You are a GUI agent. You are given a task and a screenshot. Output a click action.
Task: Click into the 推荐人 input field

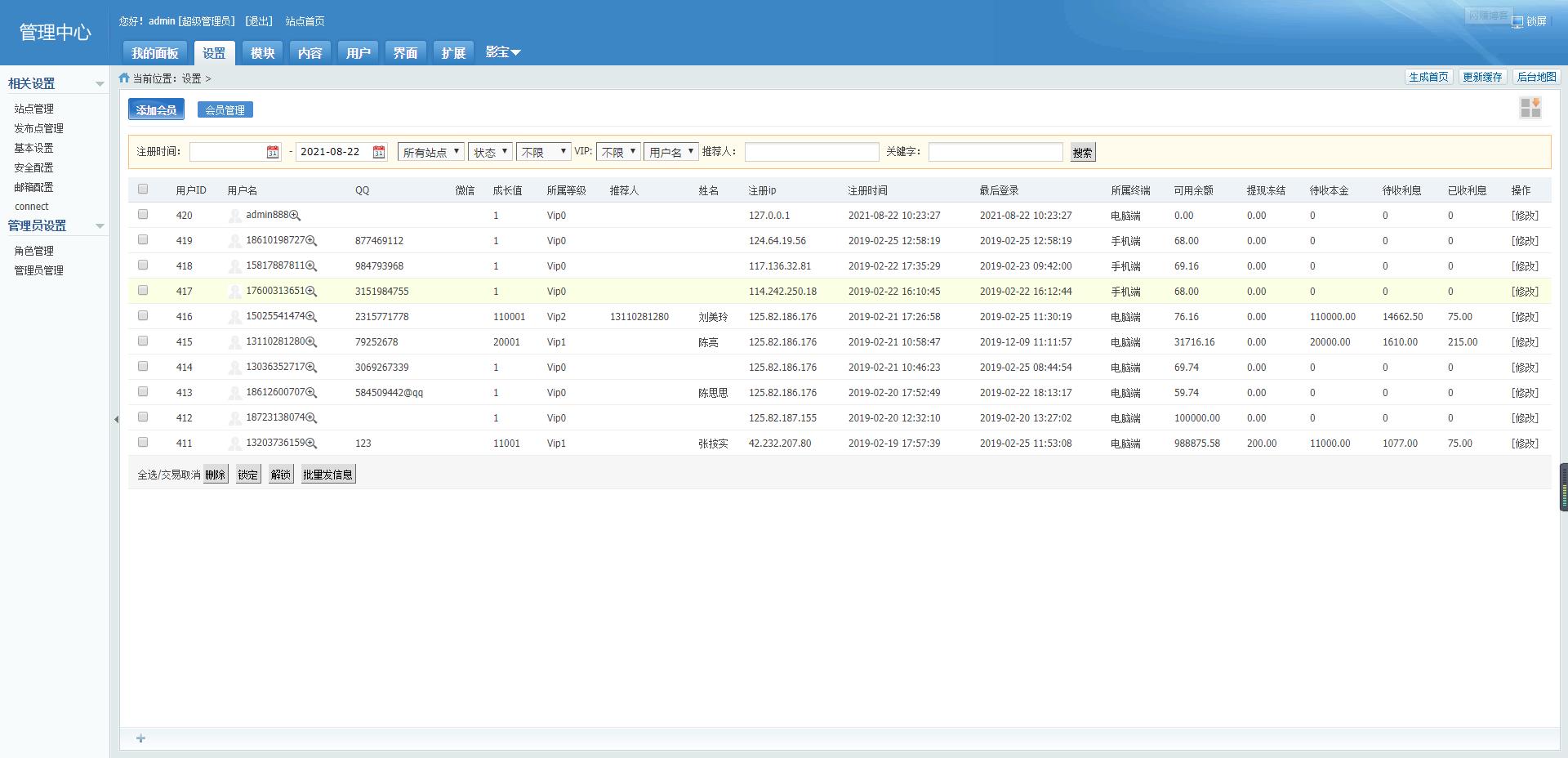pyautogui.click(x=812, y=152)
